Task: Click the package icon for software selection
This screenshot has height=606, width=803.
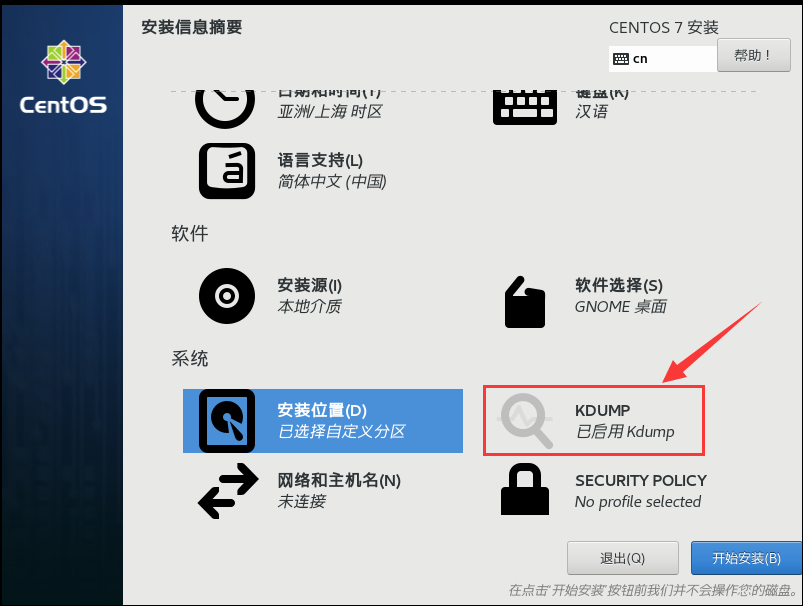Action: click(524, 302)
